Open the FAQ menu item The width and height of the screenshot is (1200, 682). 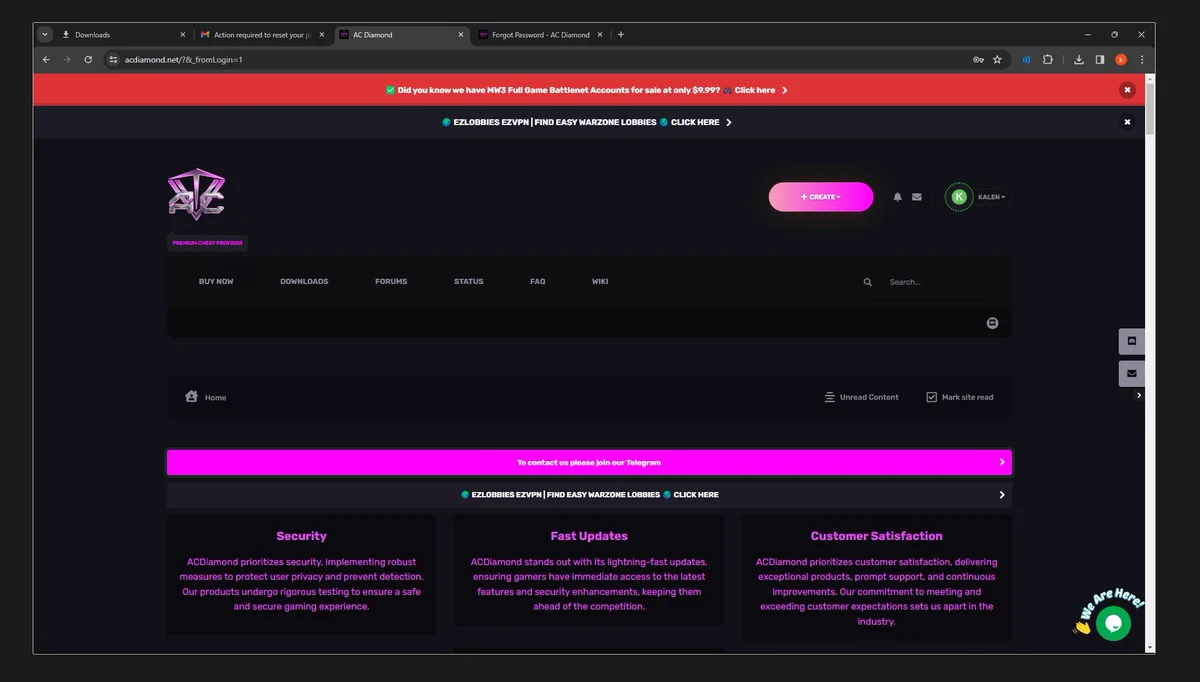pos(538,282)
